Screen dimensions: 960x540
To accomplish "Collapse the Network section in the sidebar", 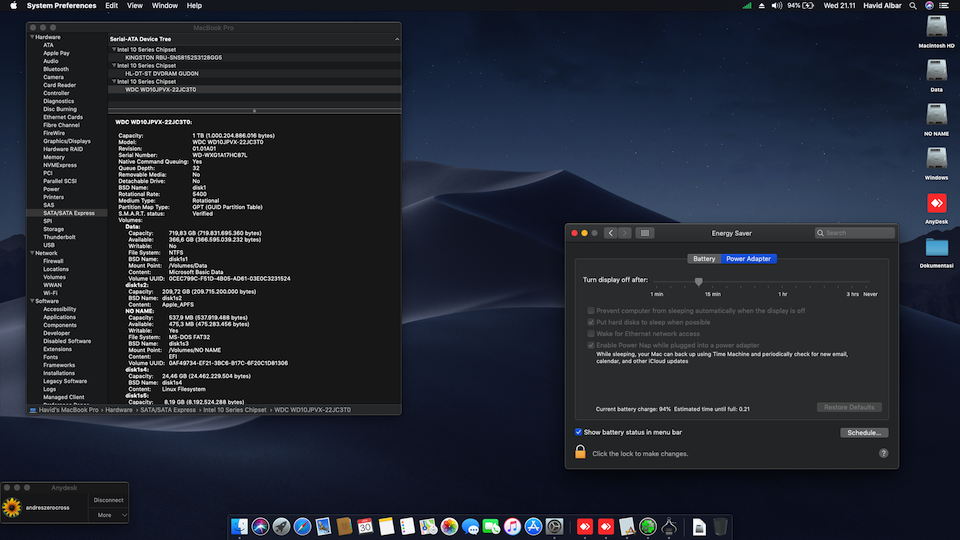I will click(x=31, y=253).
